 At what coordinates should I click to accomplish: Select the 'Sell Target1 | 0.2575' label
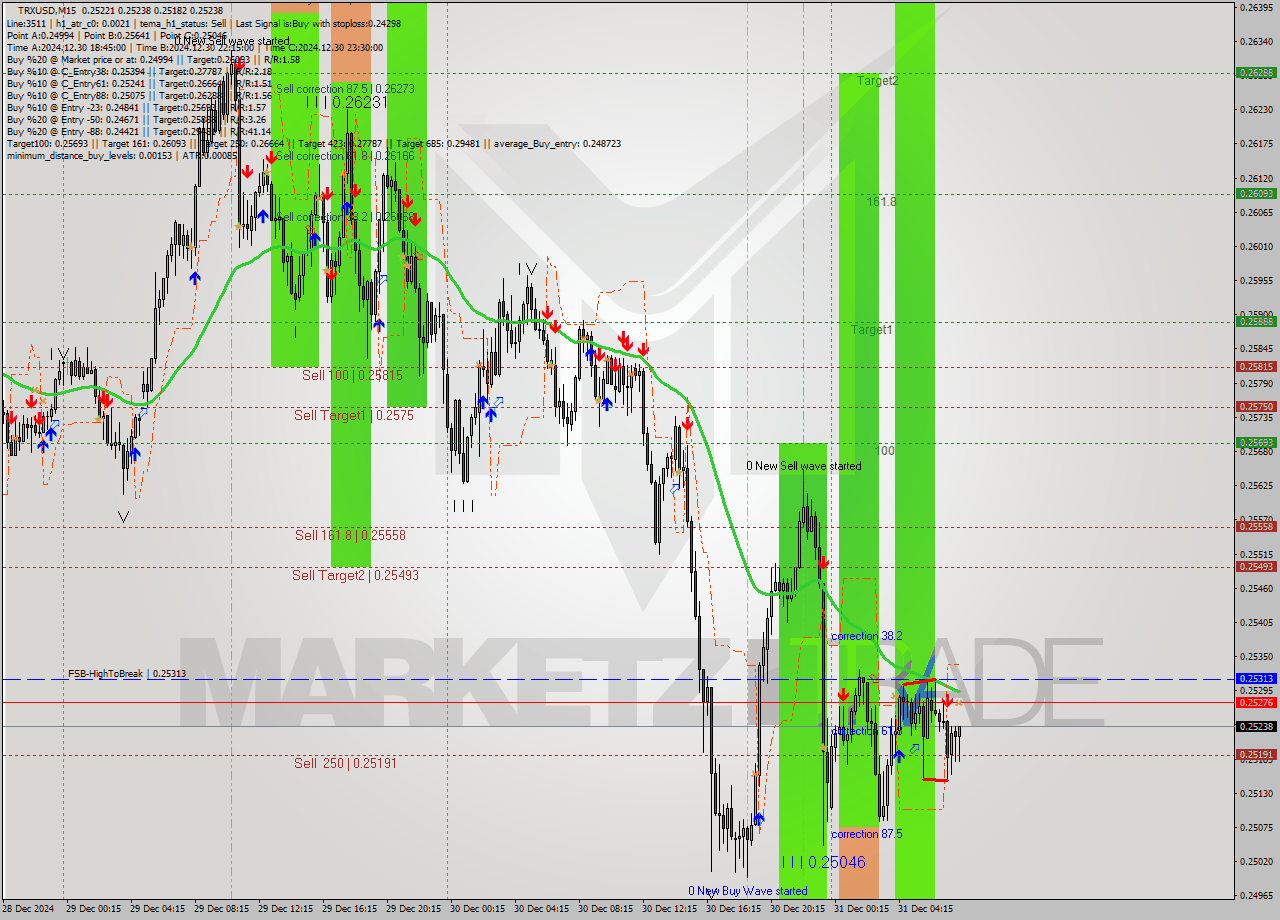353,415
